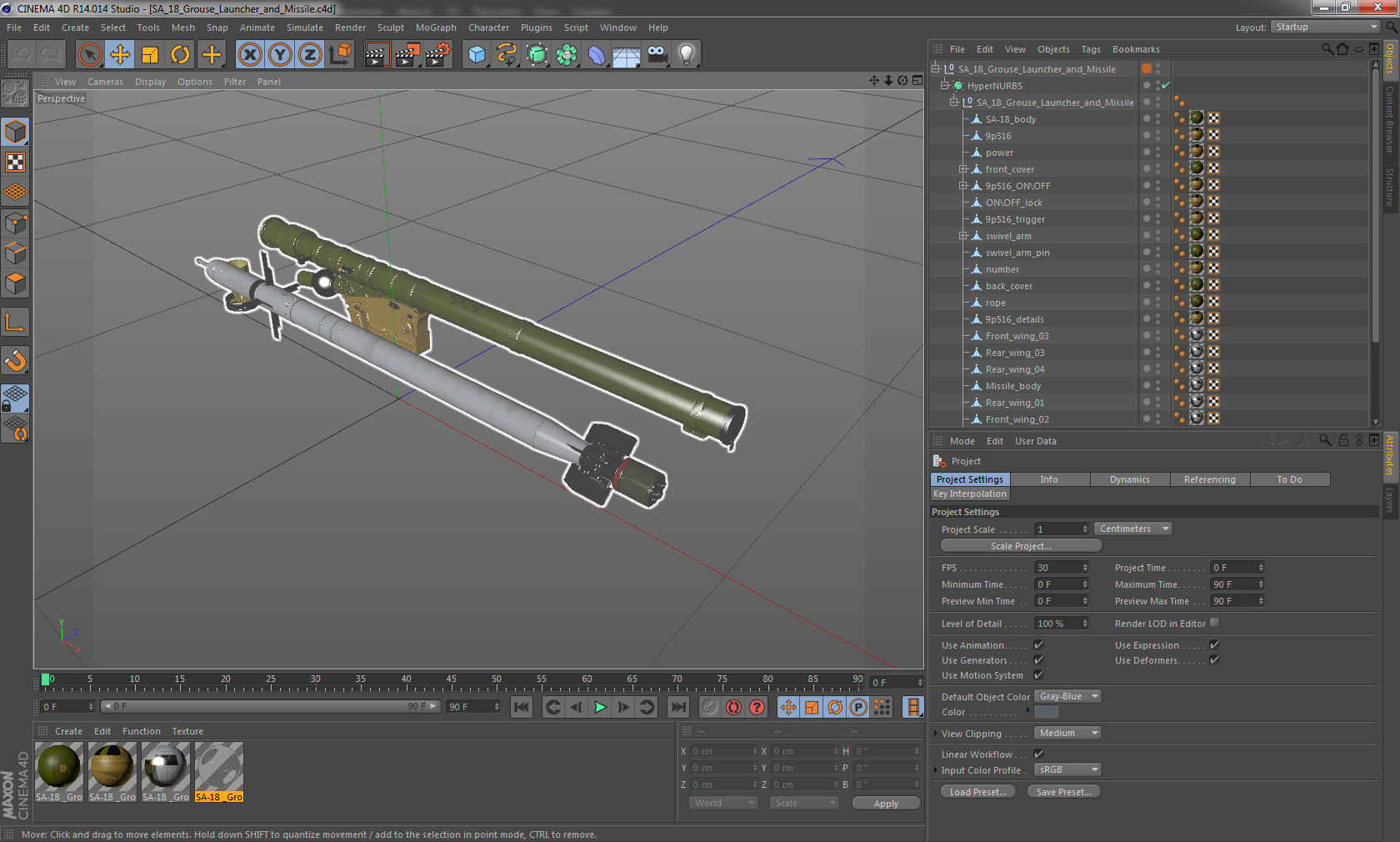Select the Scale tool
The height and width of the screenshot is (842, 1400).
click(x=150, y=55)
